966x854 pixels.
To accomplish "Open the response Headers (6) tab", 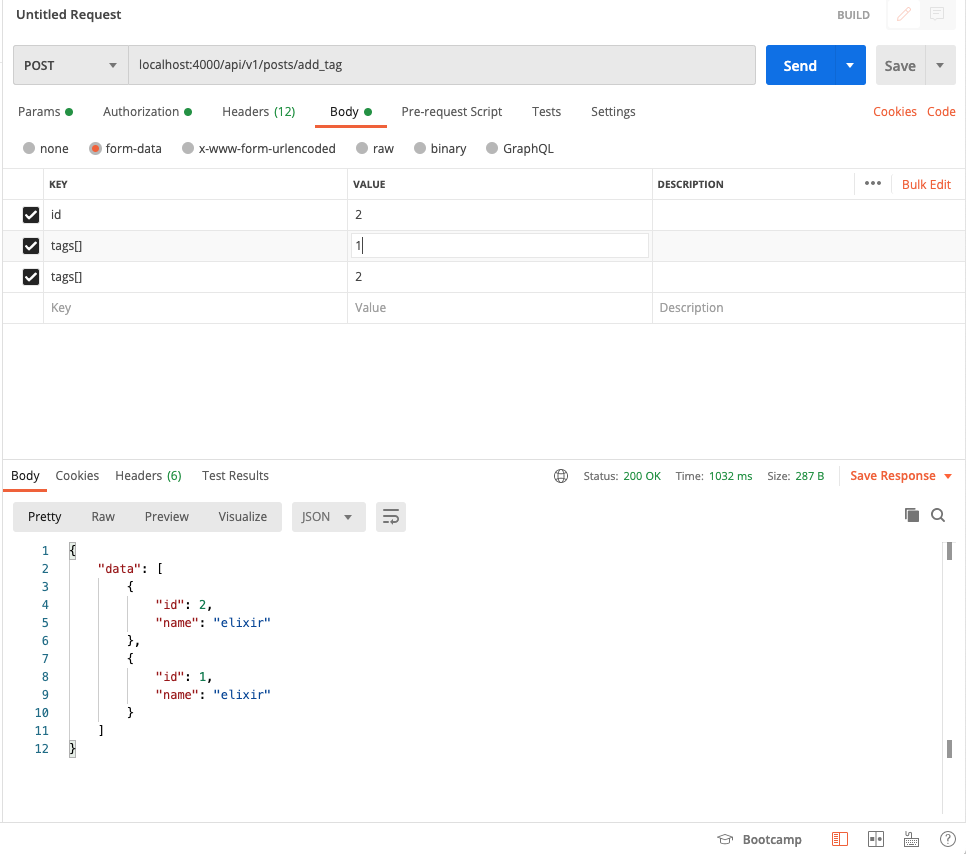I will point(148,476).
